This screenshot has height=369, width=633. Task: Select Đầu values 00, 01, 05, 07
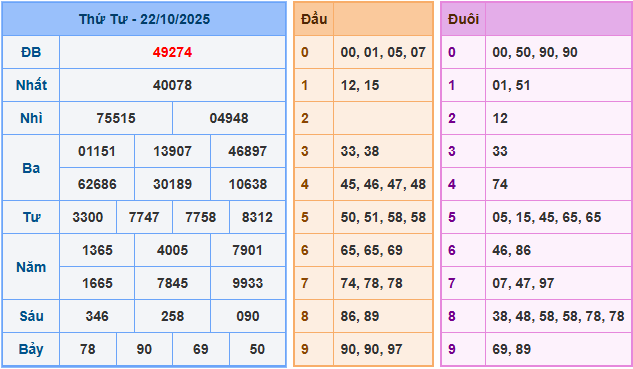click(383, 52)
